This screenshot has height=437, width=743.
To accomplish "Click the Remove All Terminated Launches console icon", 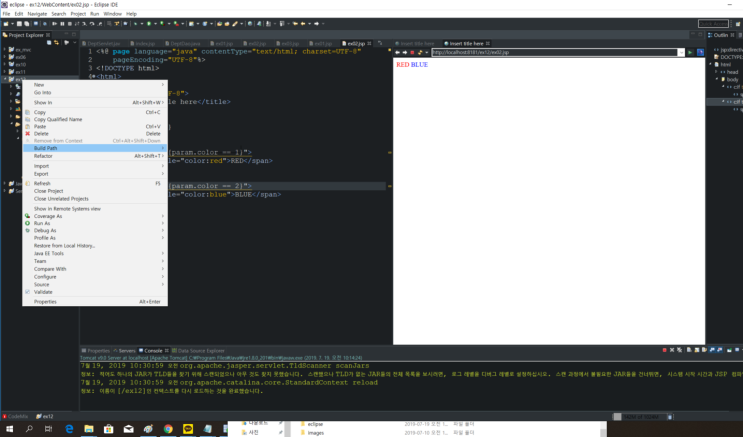I will click(x=680, y=350).
